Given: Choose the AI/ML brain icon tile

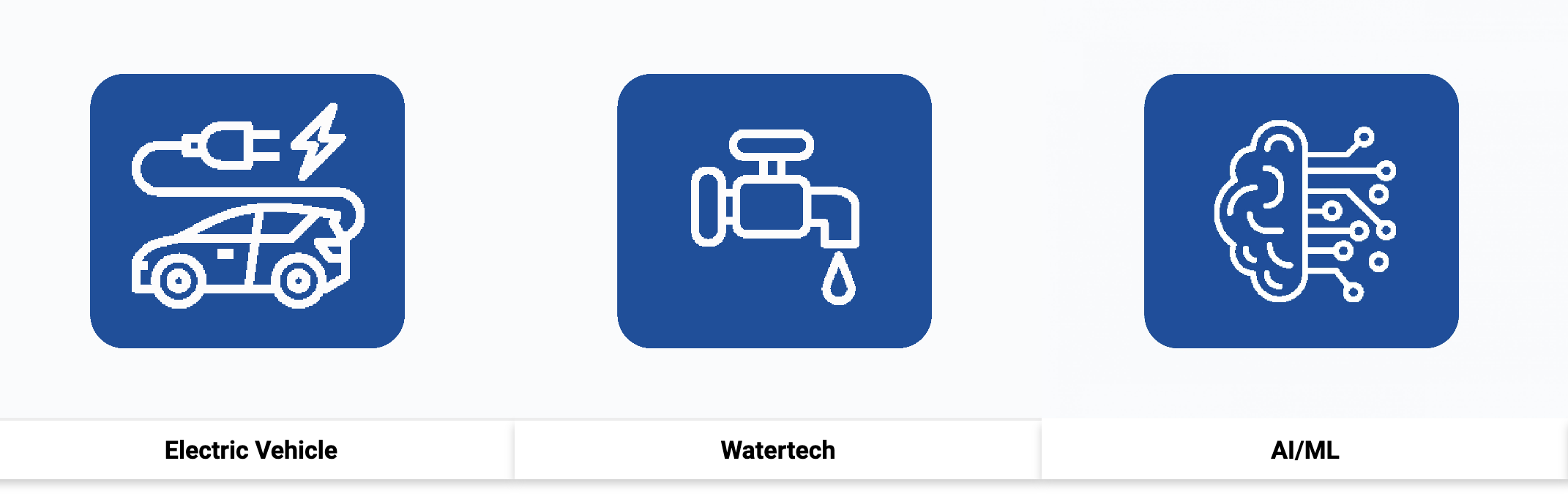Looking at the screenshot, I should (x=1302, y=211).
